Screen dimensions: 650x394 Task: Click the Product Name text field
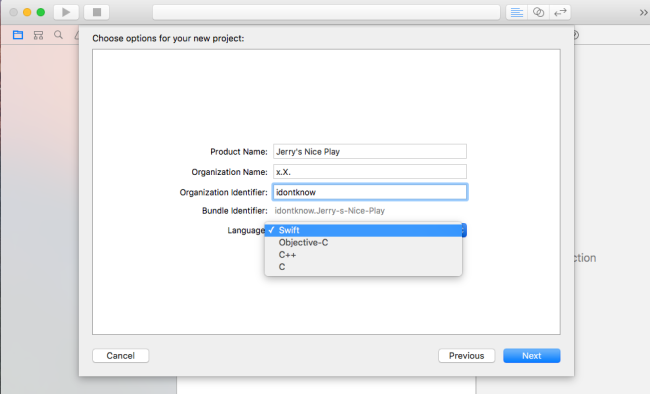pyautogui.click(x=370, y=151)
